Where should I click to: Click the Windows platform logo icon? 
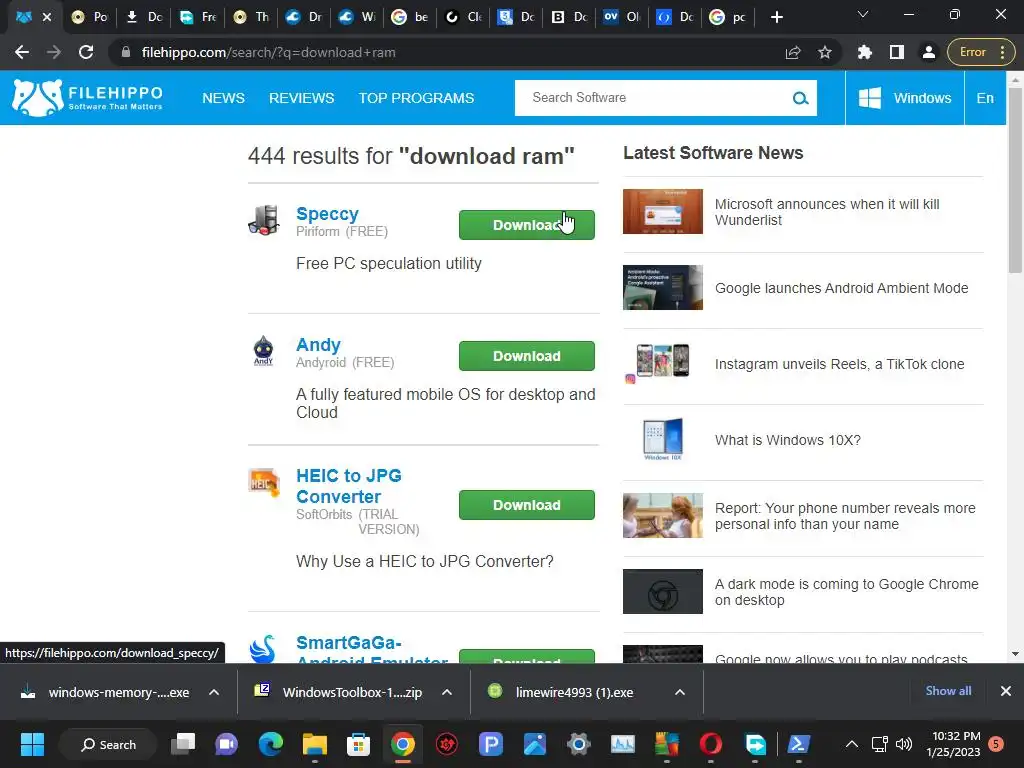click(870, 98)
